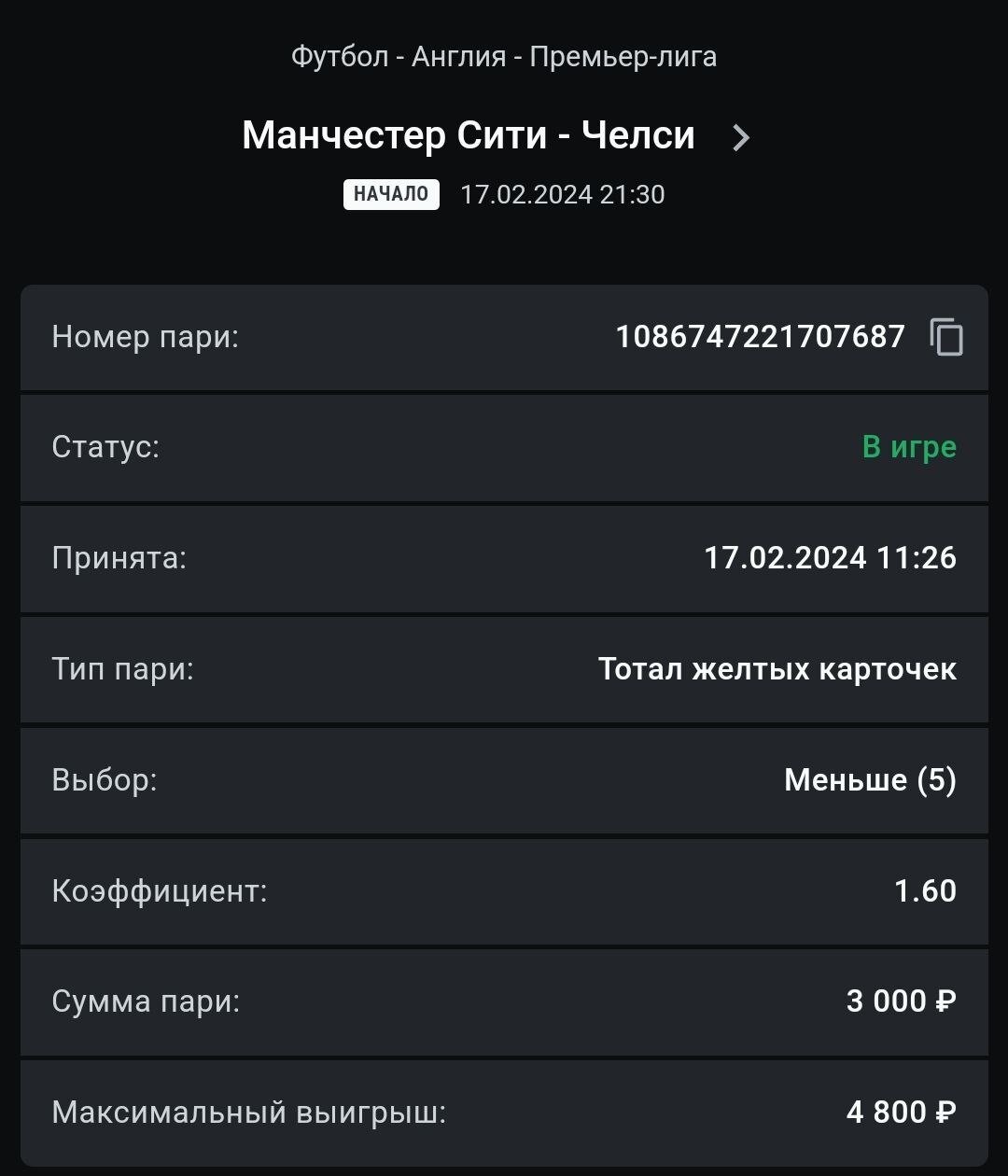Copy the bet number to clipboard
Image resolution: width=1008 pixels, height=1176 pixels.
point(946,337)
